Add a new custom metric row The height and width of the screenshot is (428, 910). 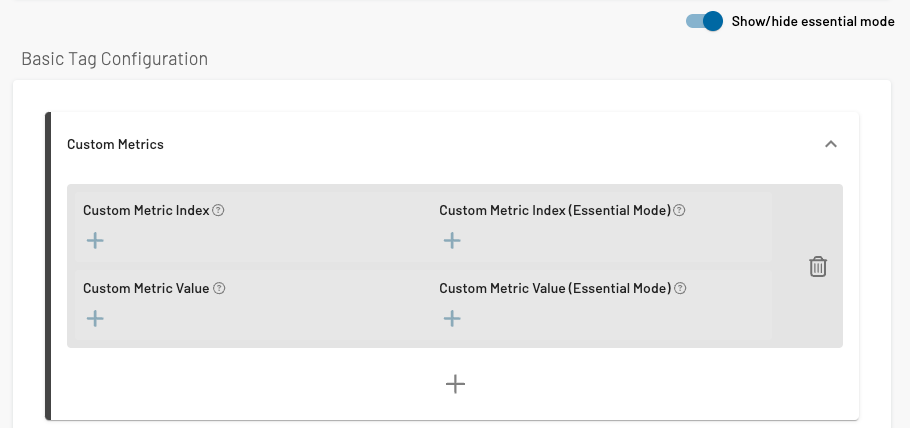[x=455, y=384]
